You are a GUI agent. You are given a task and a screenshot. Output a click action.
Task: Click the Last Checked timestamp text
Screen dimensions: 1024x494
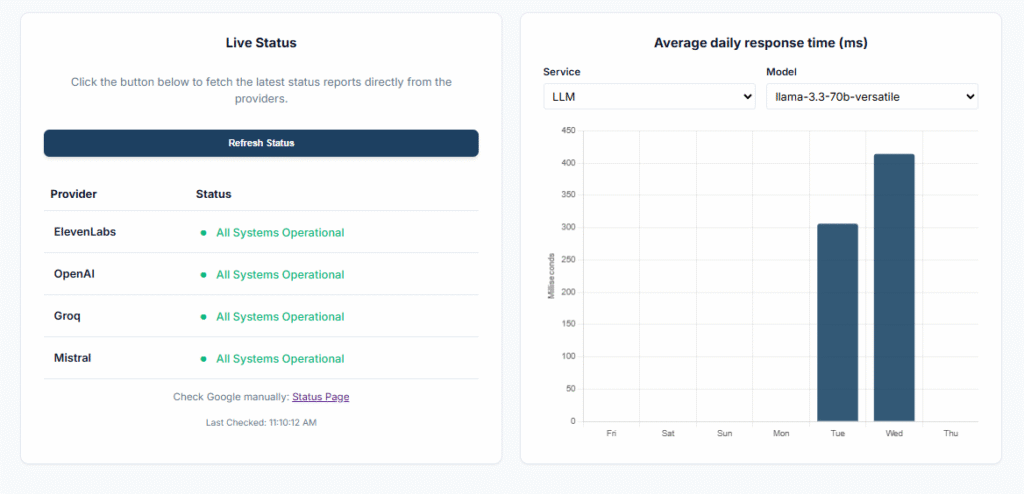[261, 423]
